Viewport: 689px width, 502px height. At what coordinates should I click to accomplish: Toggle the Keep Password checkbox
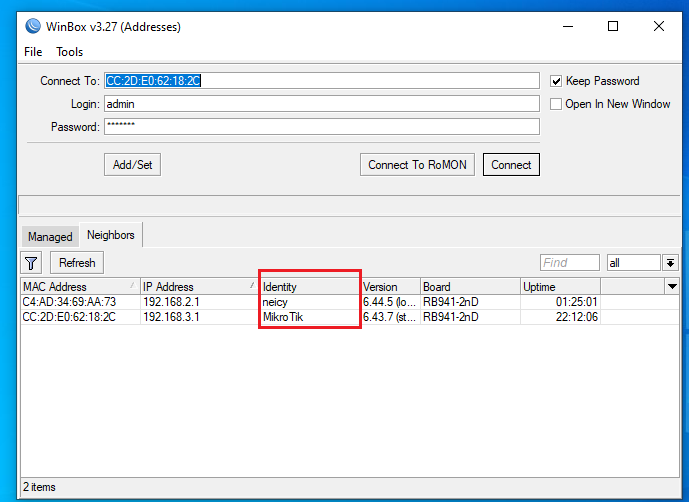coord(556,81)
